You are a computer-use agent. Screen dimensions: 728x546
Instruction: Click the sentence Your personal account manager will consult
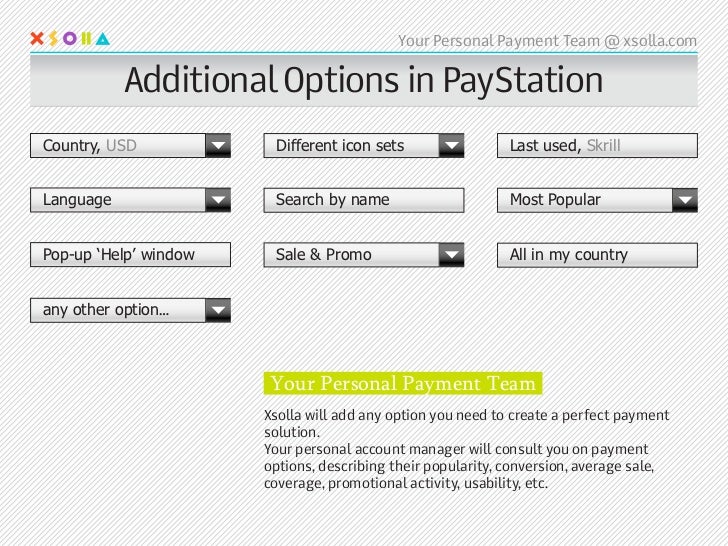pos(459,466)
